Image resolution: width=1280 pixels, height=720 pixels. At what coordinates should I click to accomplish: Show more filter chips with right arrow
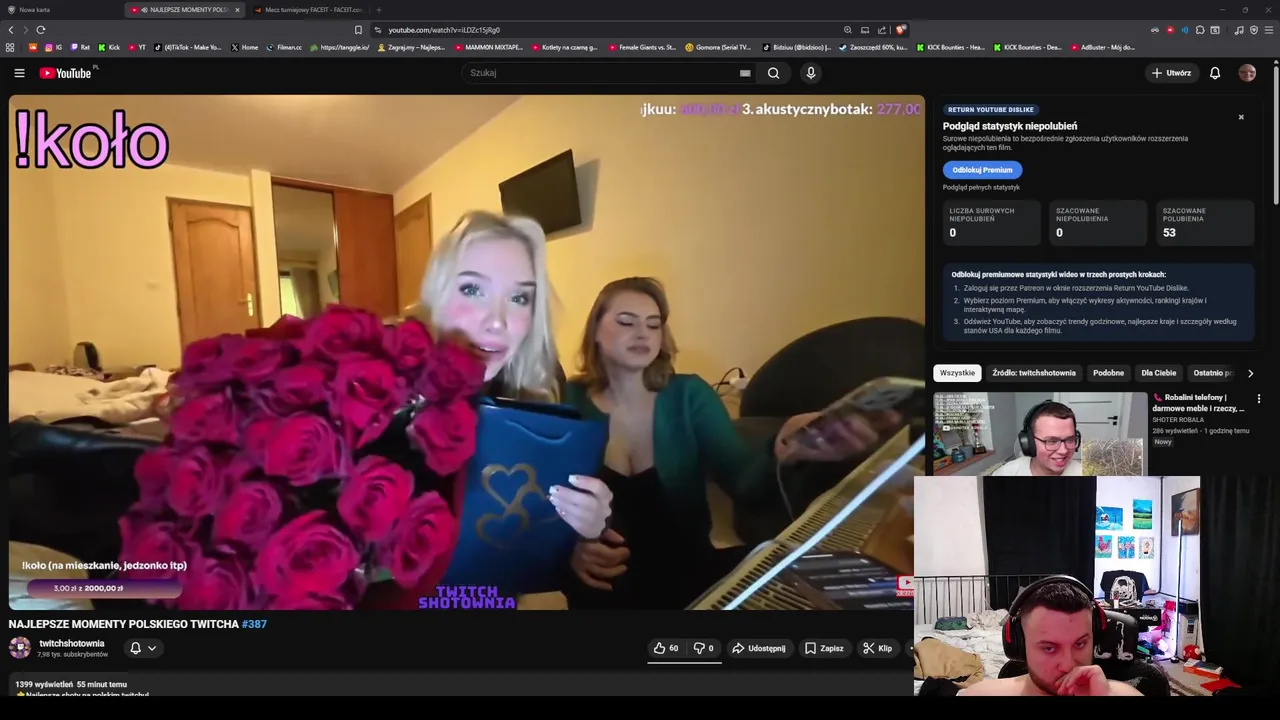(x=1250, y=373)
